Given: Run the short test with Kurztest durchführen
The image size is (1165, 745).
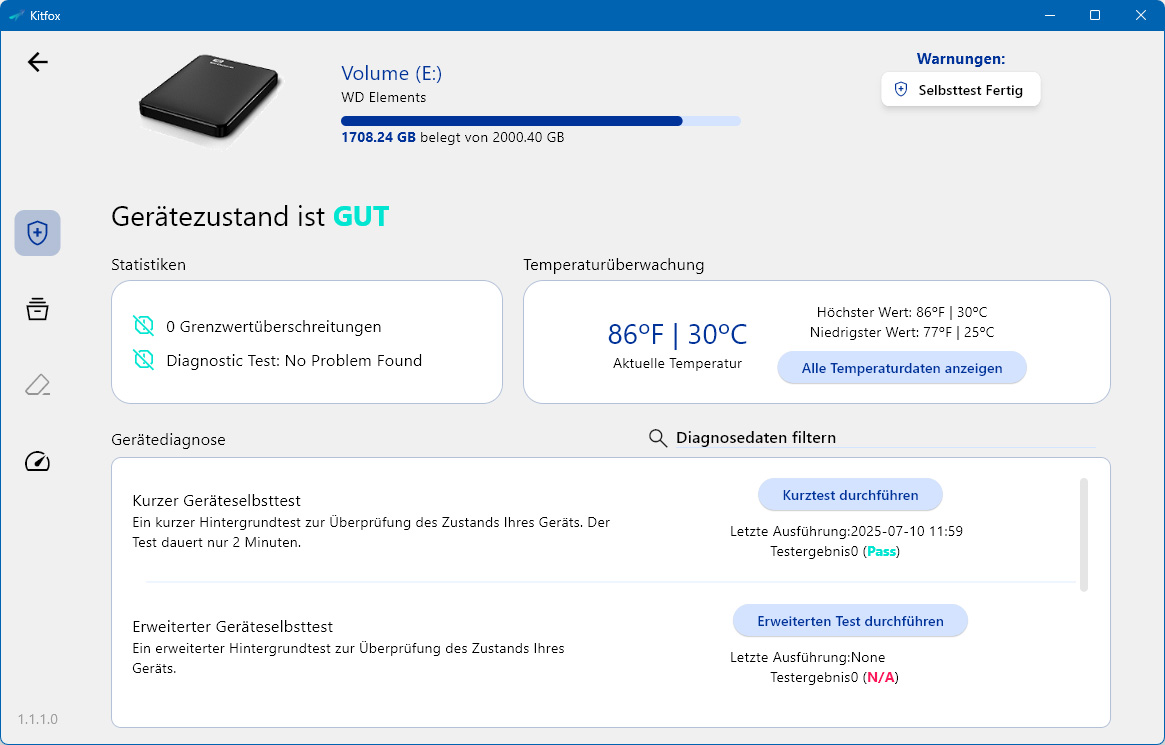Looking at the screenshot, I should pyautogui.click(x=850, y=495).
